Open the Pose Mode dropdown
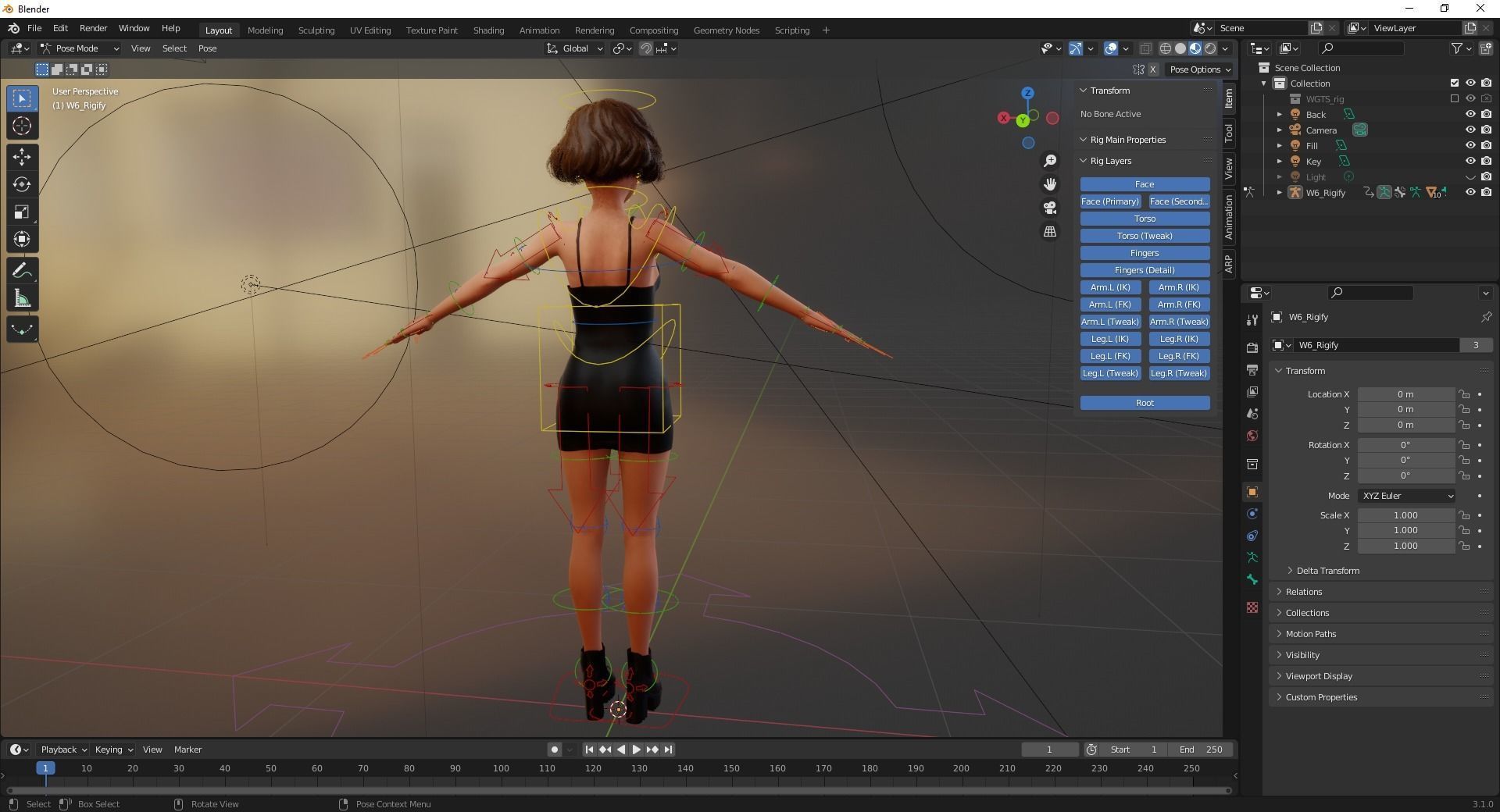Screen dimensions: 1500x812 coord(80,48)
